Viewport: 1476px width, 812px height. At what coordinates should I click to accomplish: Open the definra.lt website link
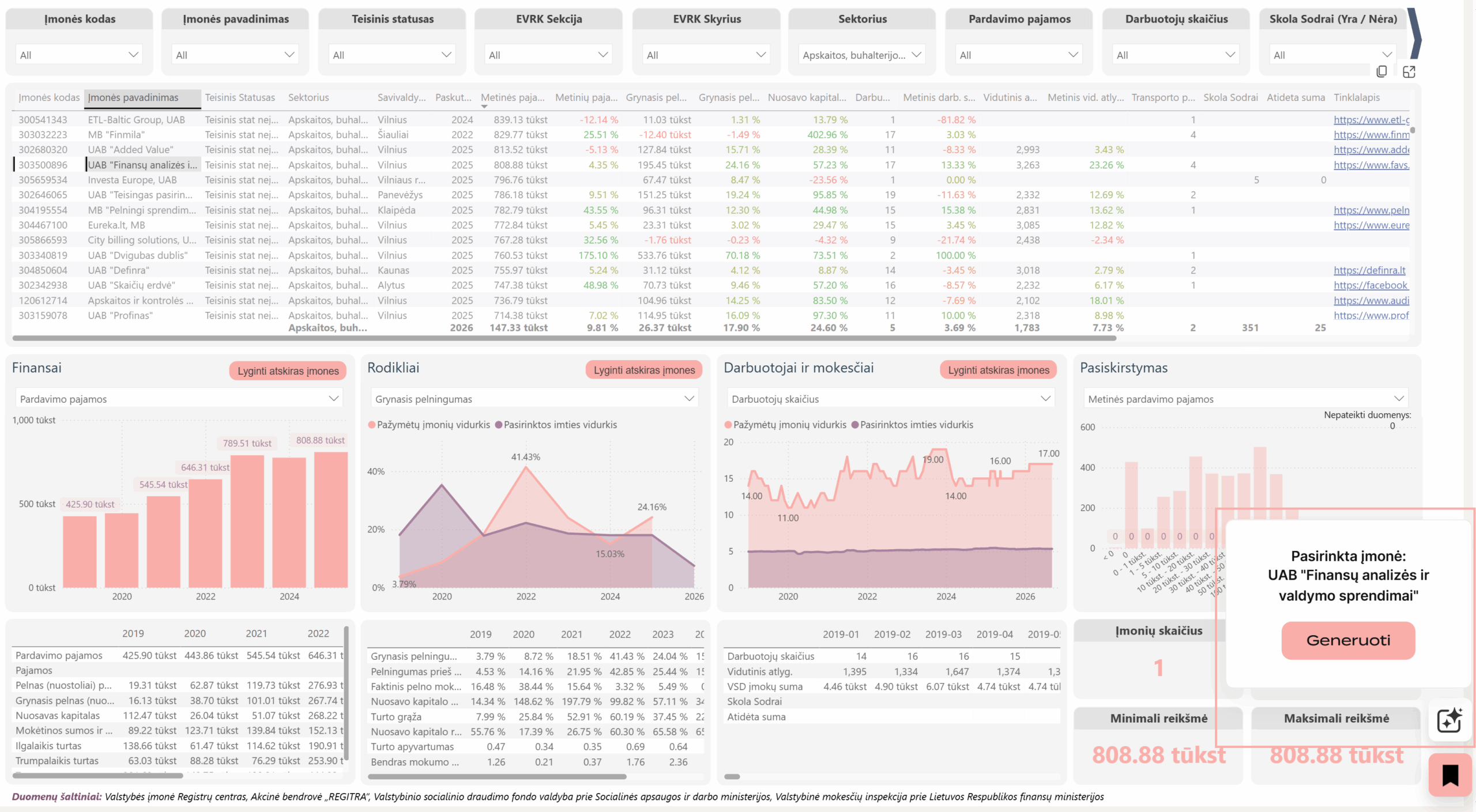(1369, 270)
